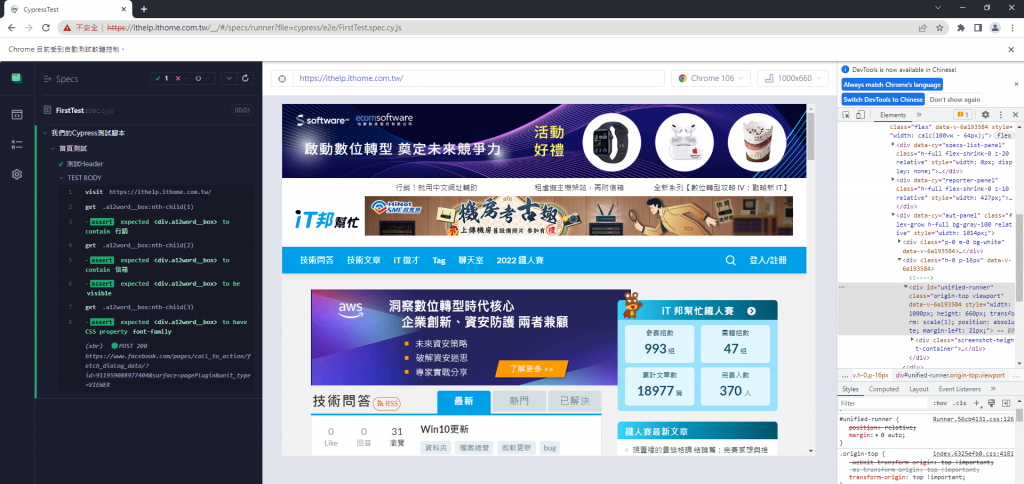Expand the reporter-panel div node
Screen dimensions: 1024x484
[893, 179]
